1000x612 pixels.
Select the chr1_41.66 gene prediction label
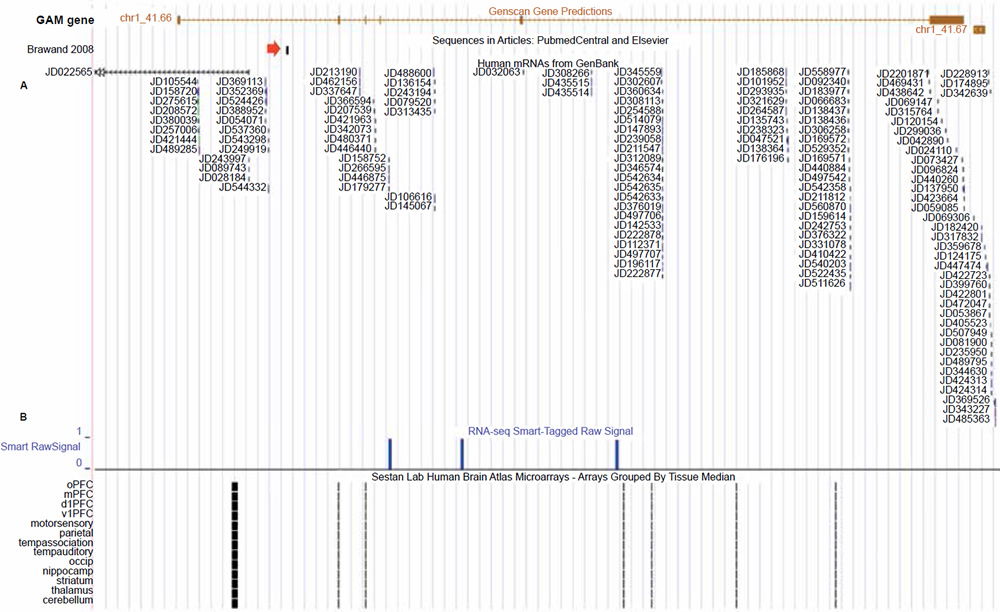coord(145,18)
